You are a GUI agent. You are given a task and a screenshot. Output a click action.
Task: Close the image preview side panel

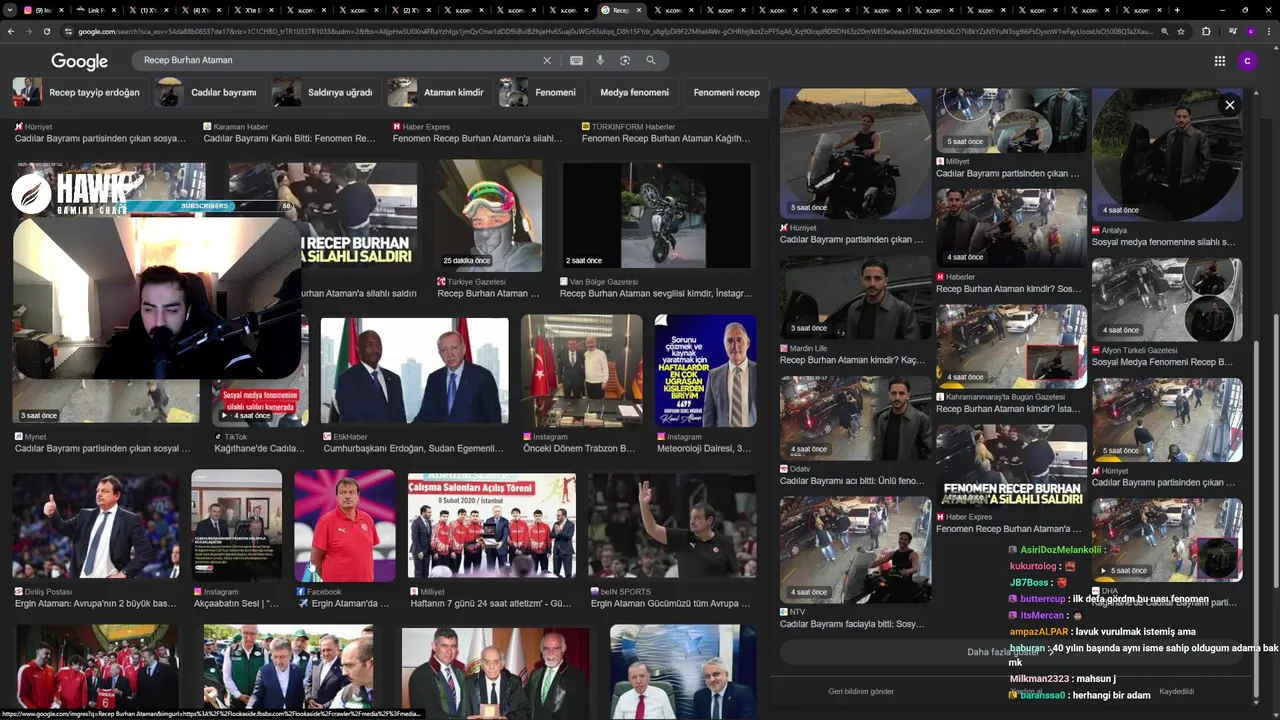(1230, 105)
